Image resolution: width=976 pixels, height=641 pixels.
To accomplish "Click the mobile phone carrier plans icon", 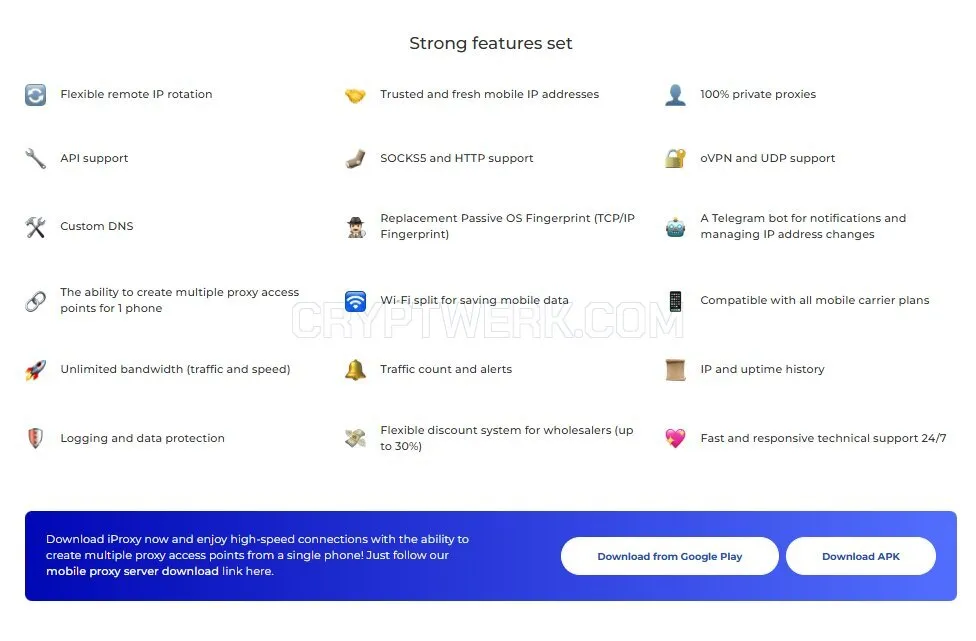I will 675,301.
